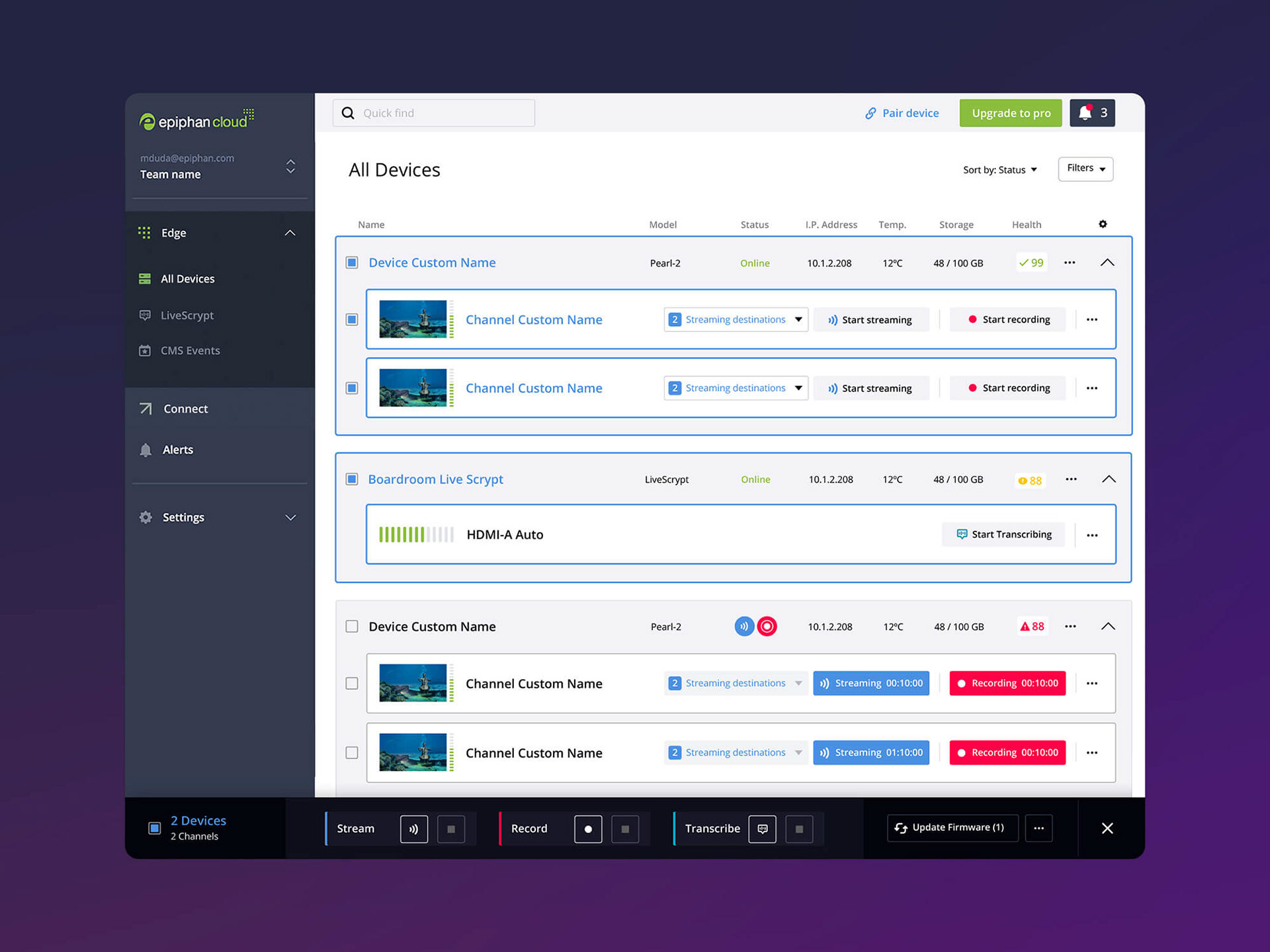Click the table column settings gear icon
1270x952 pixels.
[1103, 224]
